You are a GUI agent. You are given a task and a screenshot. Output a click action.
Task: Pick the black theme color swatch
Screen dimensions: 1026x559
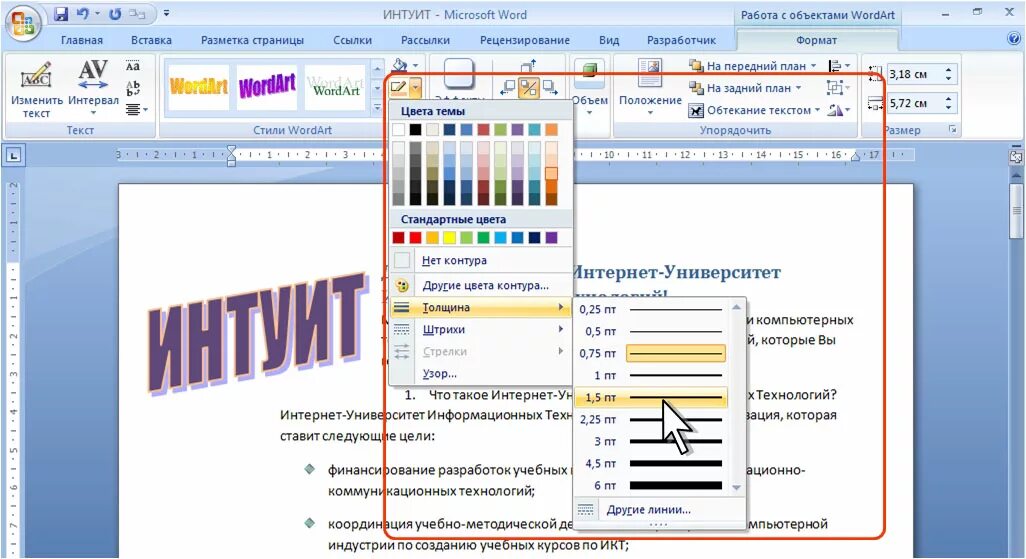[x=416, y=130]
